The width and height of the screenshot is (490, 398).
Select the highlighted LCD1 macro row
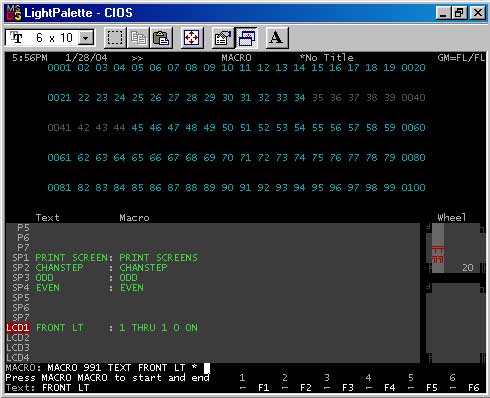(102, 328)
